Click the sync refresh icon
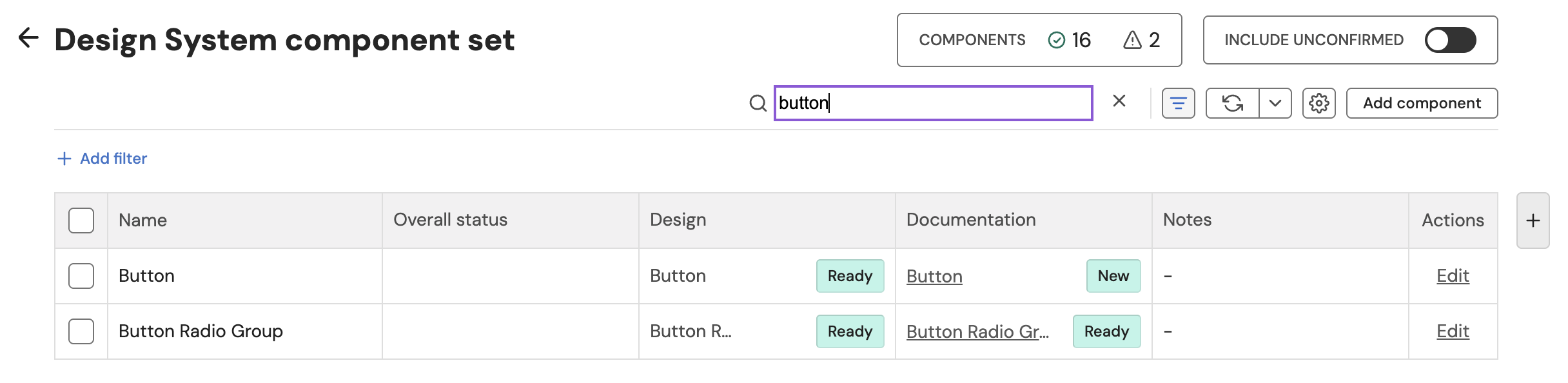Viewport: 1568px width, 383px height. [x=1232, y=103]
